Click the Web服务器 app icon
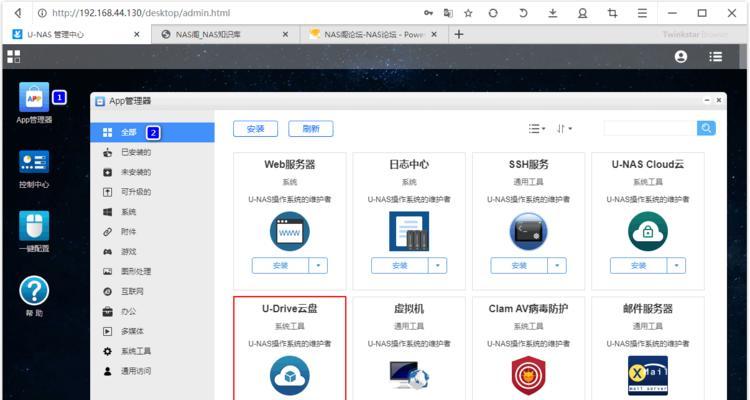Viewport: 750px width, 400px height. pyautogui.click(x=289, y=232)
